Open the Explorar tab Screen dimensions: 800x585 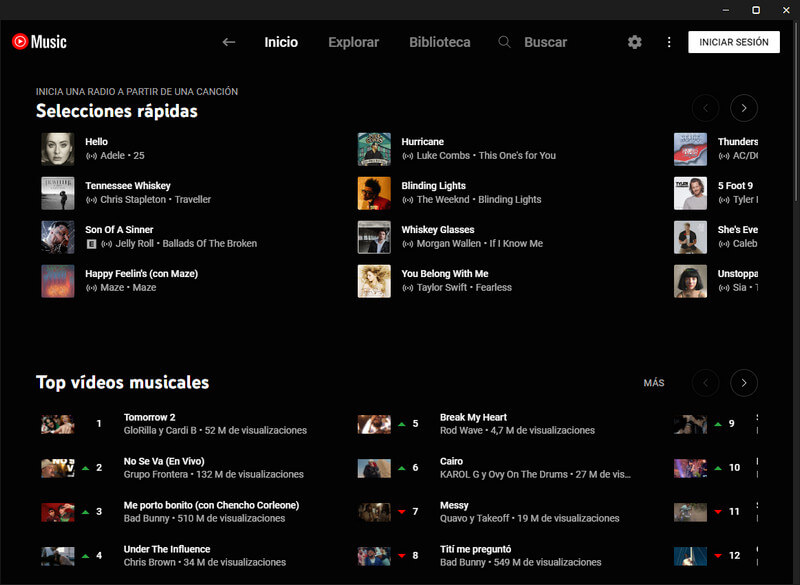(354, 42)
